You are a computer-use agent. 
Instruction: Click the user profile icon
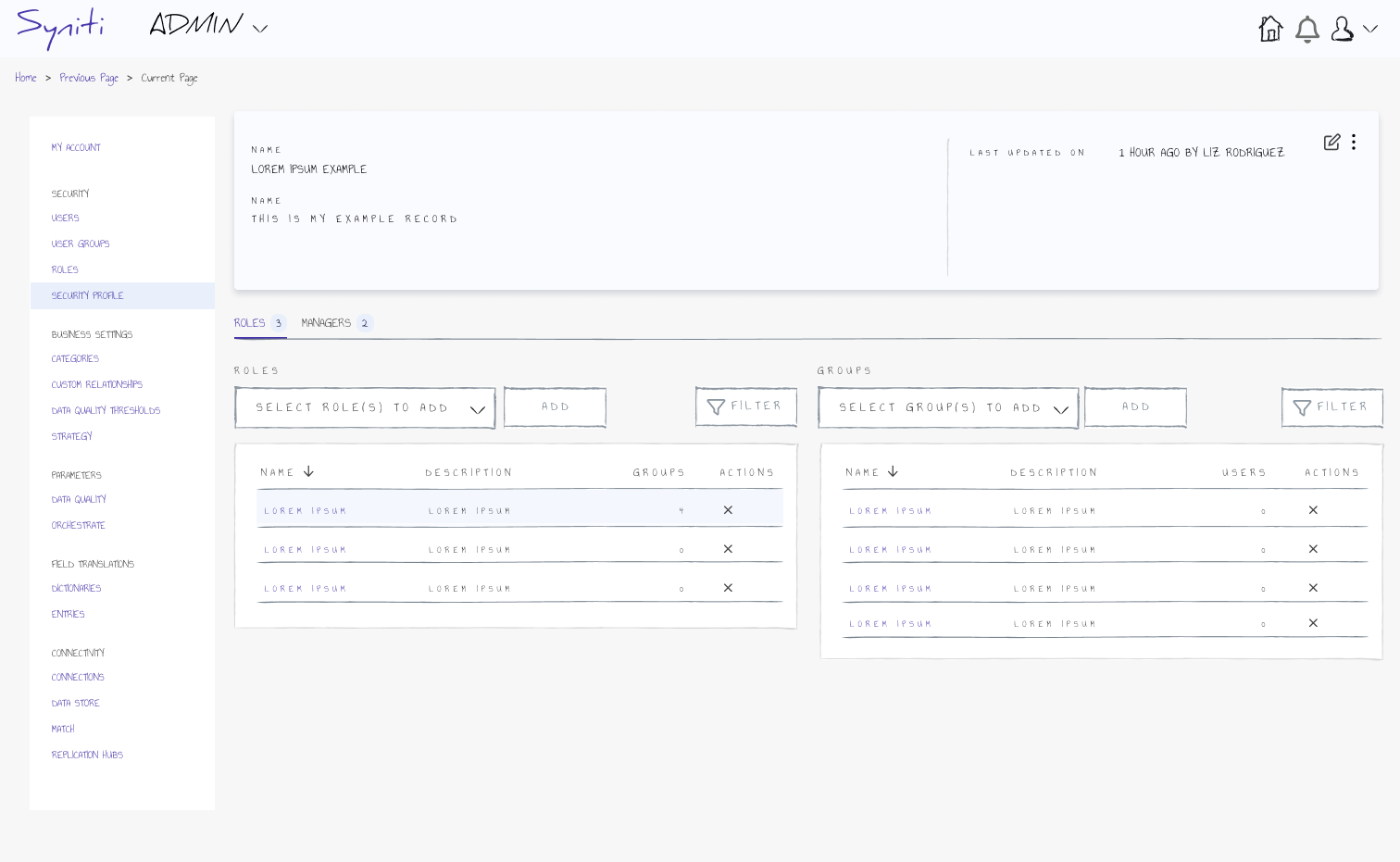click(x=1342, y=30)
